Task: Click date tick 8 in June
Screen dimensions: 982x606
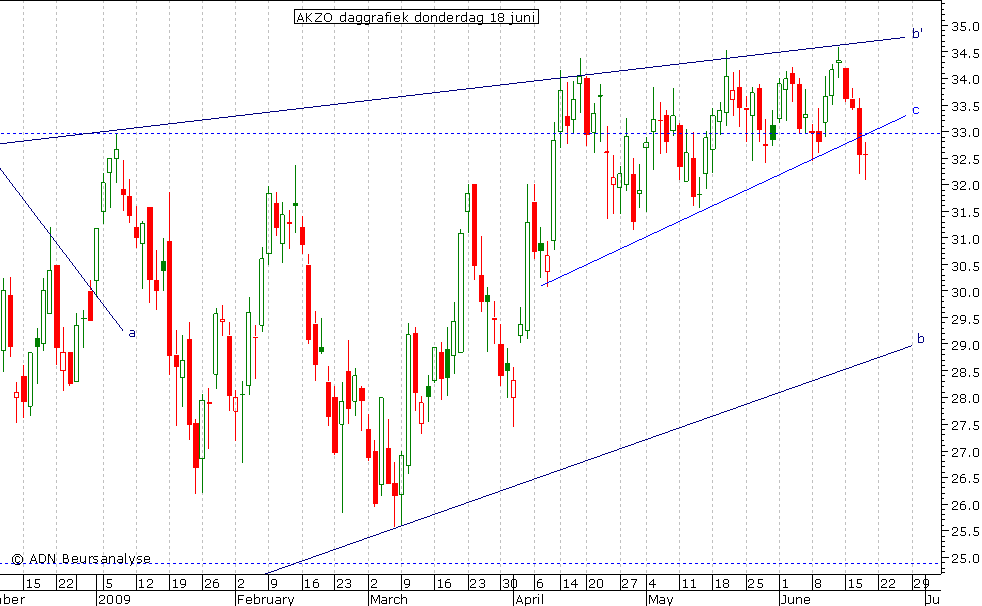Action: click(817, 583)
